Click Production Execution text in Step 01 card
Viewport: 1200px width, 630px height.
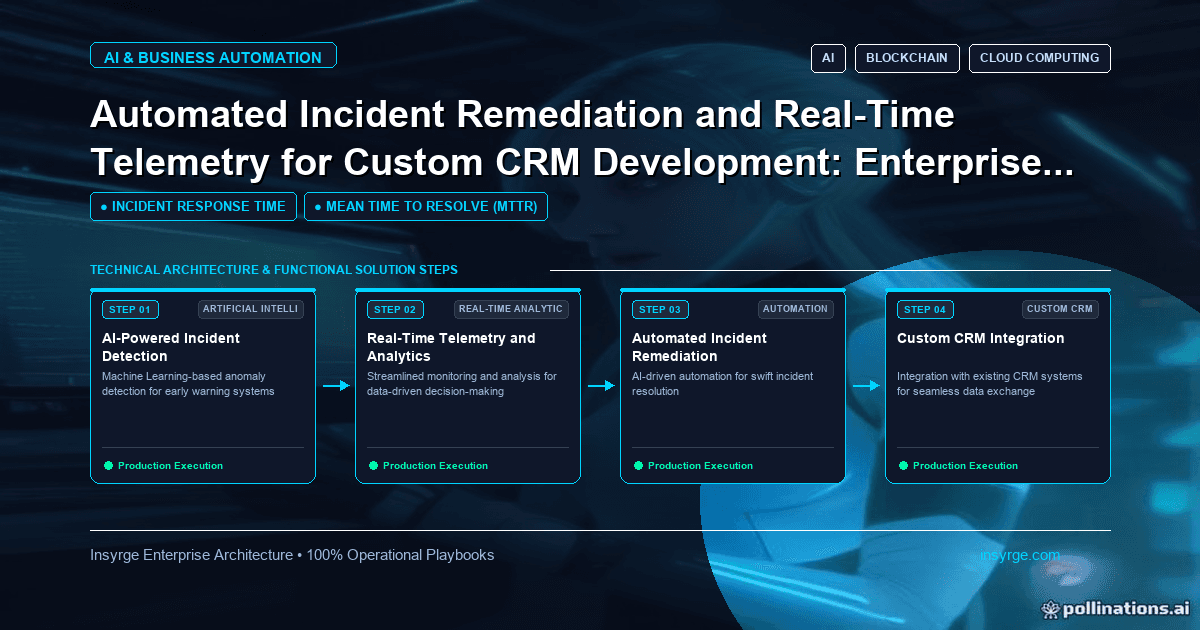(x=170, y=465)
